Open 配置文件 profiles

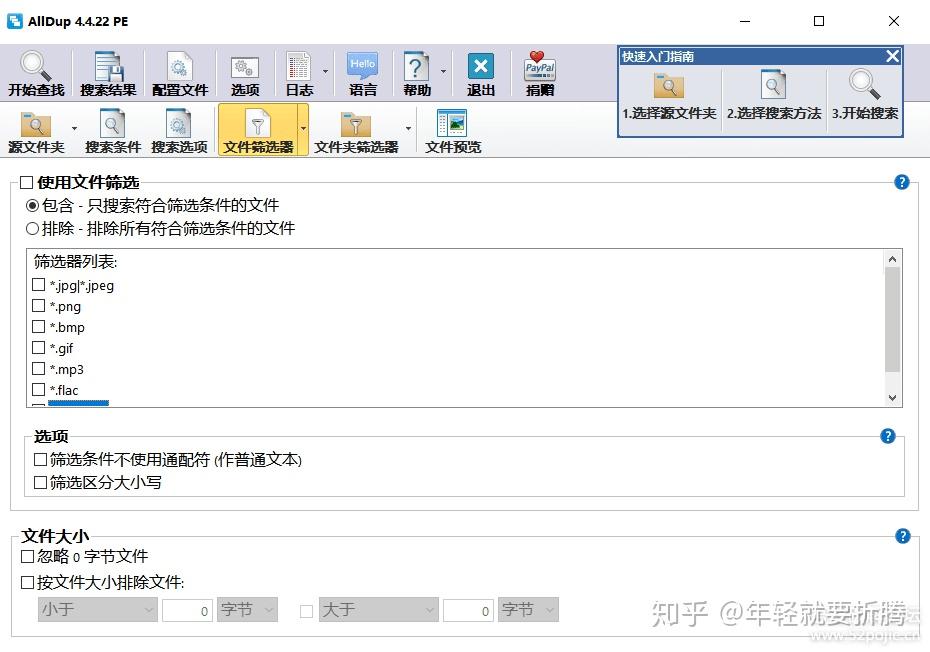point(180,74)
